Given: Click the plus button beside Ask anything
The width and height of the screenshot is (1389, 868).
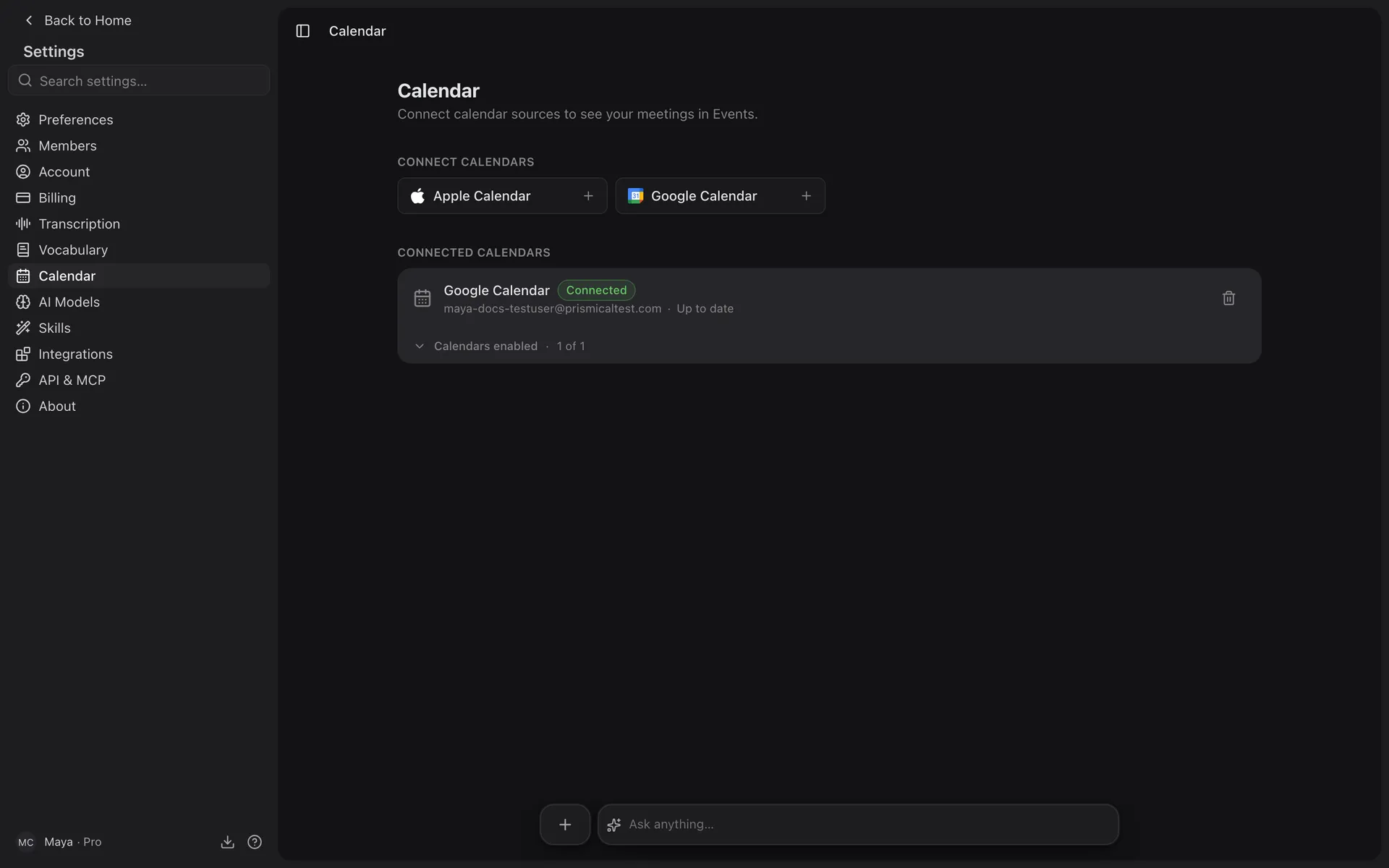Looking at the screenshot, I should [565, 825].
